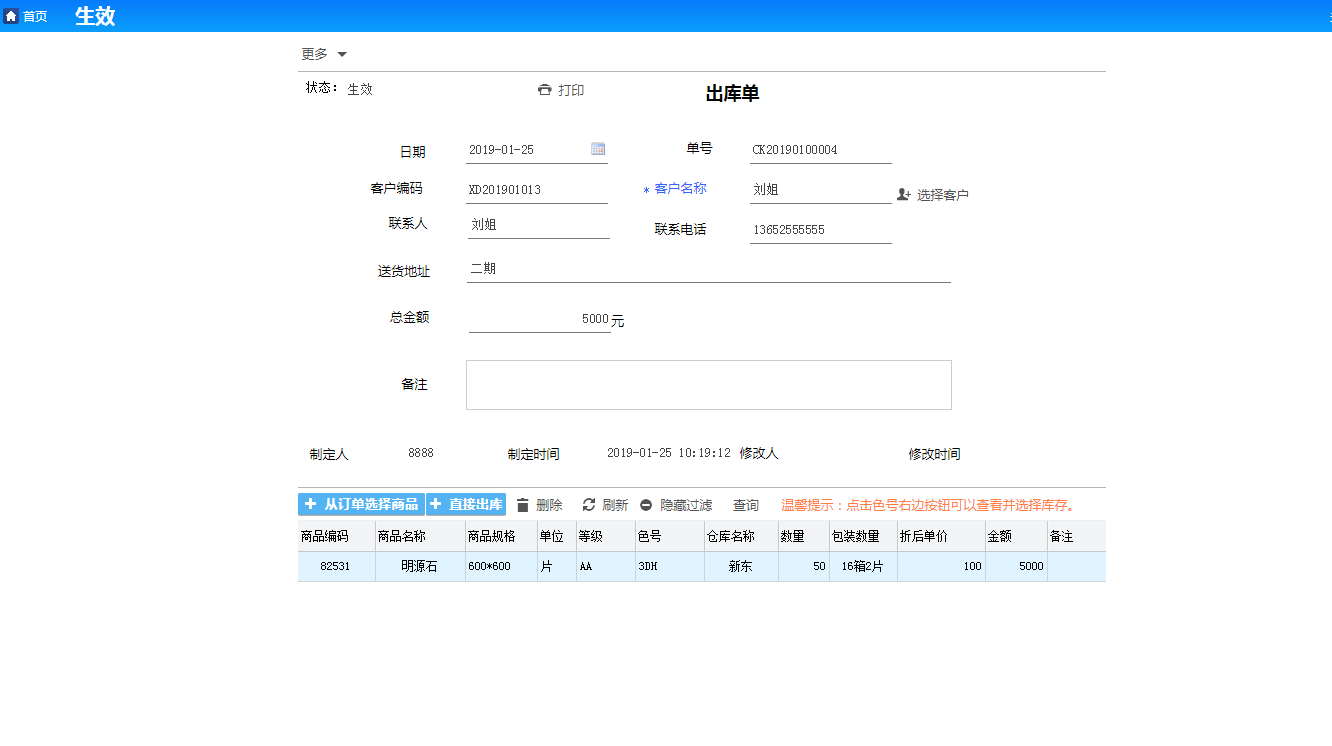Screen dimensions: 1332x746
Task: Select the cell with product code 82531
Action: pos(337,566)
